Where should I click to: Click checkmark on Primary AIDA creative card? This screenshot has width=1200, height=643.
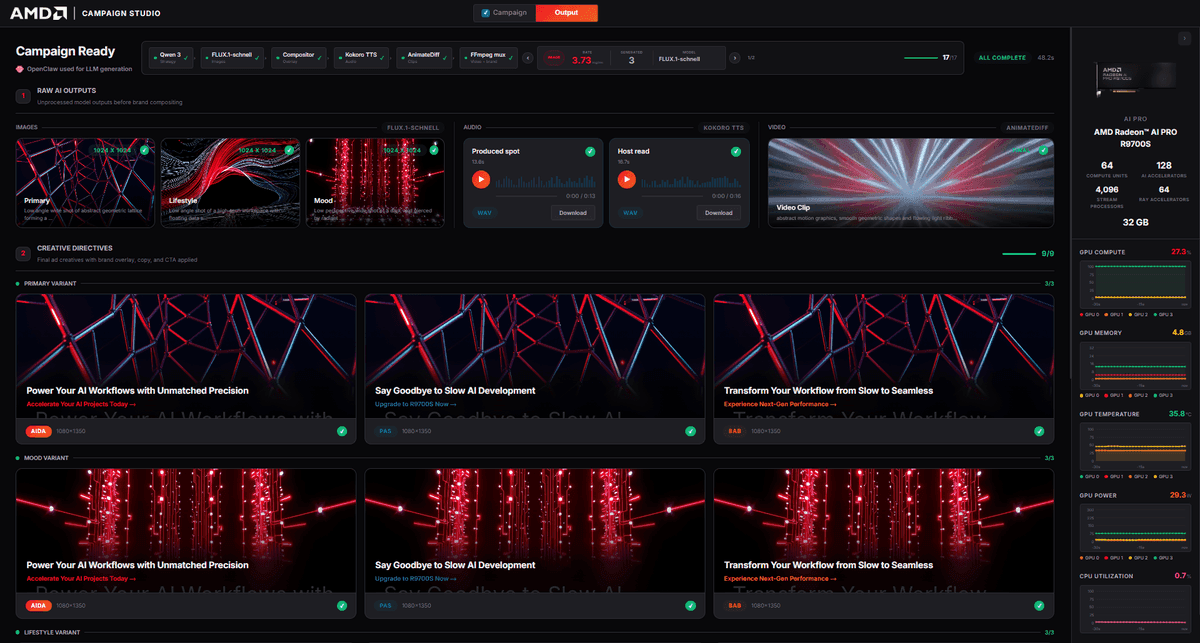(x=341, y=431)
